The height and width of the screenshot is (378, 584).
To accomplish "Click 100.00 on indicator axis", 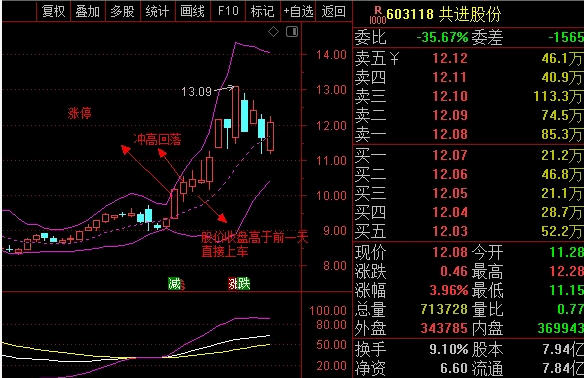I will click(x=328, y=311).
